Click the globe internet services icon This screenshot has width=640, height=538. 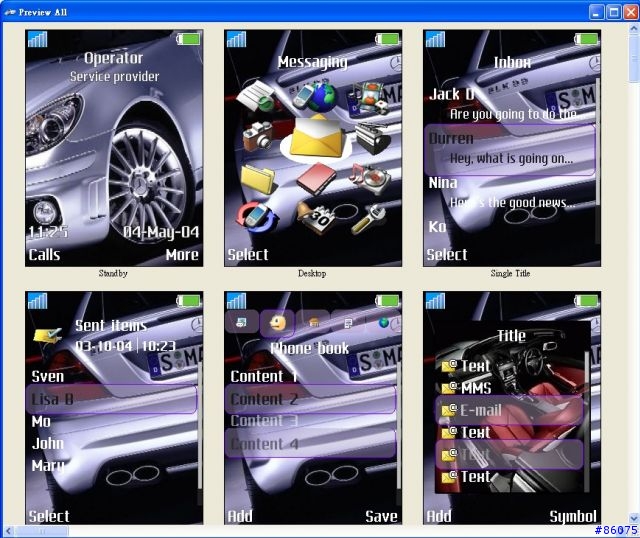316,98
